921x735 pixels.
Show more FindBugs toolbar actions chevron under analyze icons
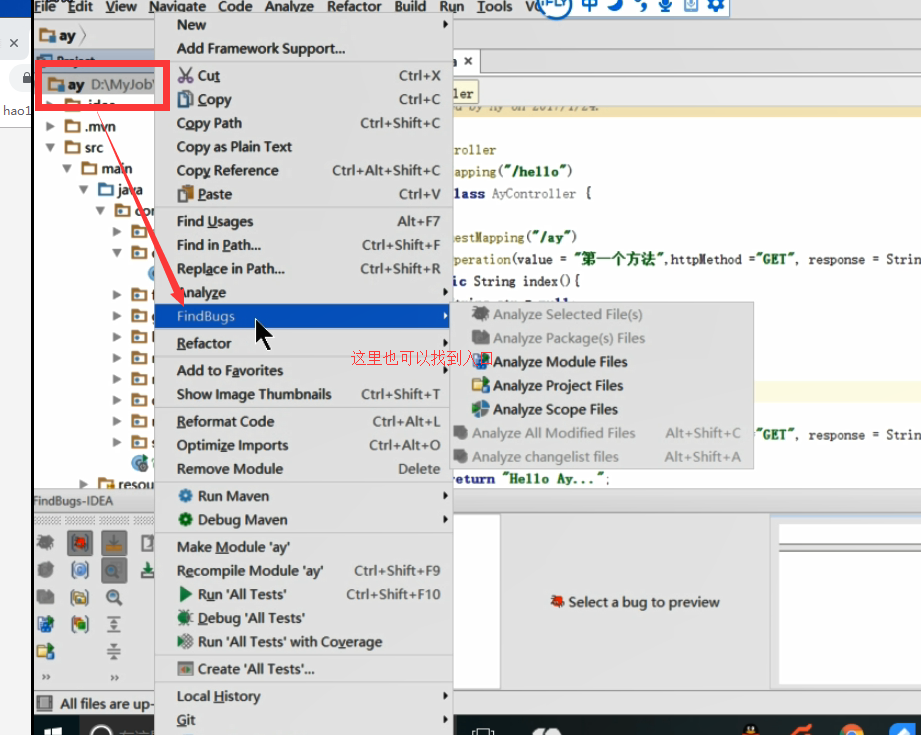pyautogui.click(x=46, y=677)
